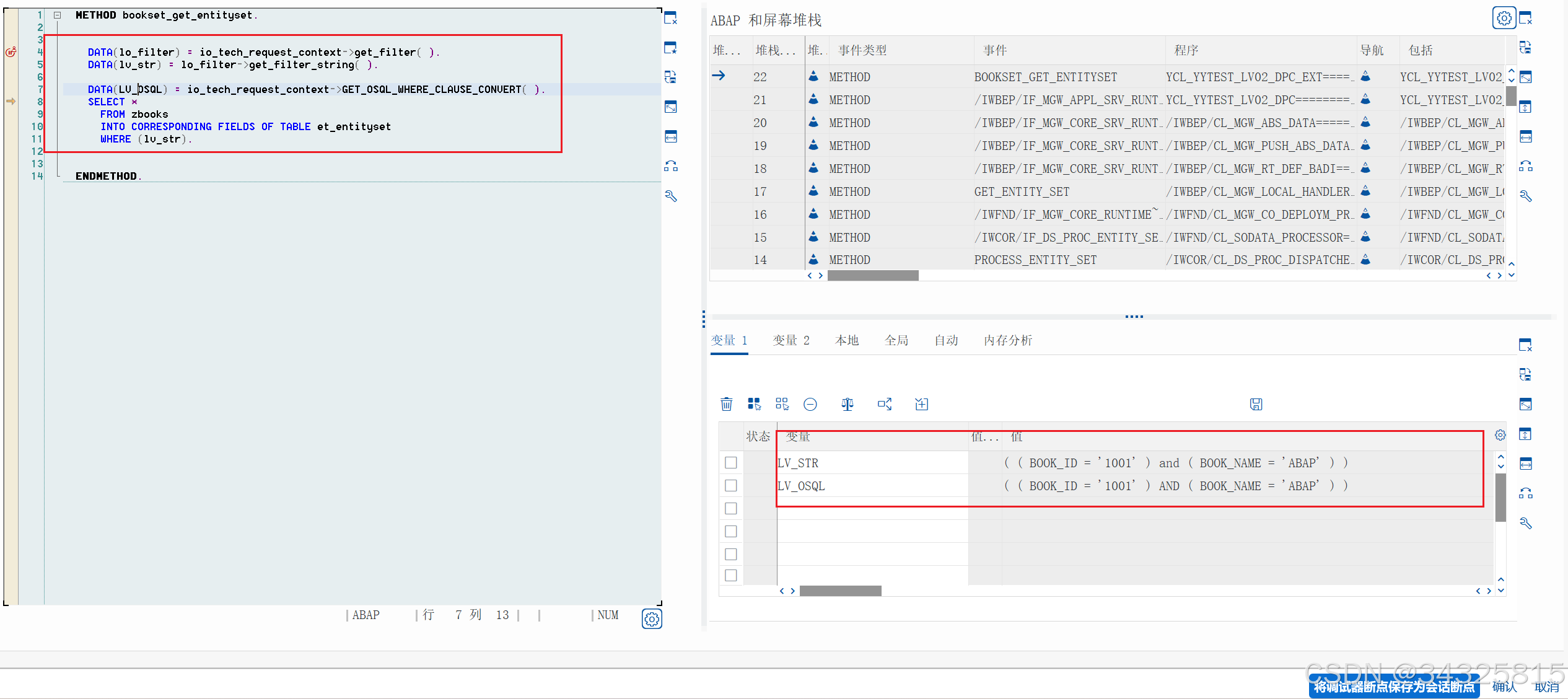Open the 全局 variables tab
The height and width of the screenshot is (699, 1568).
(896, 340)
